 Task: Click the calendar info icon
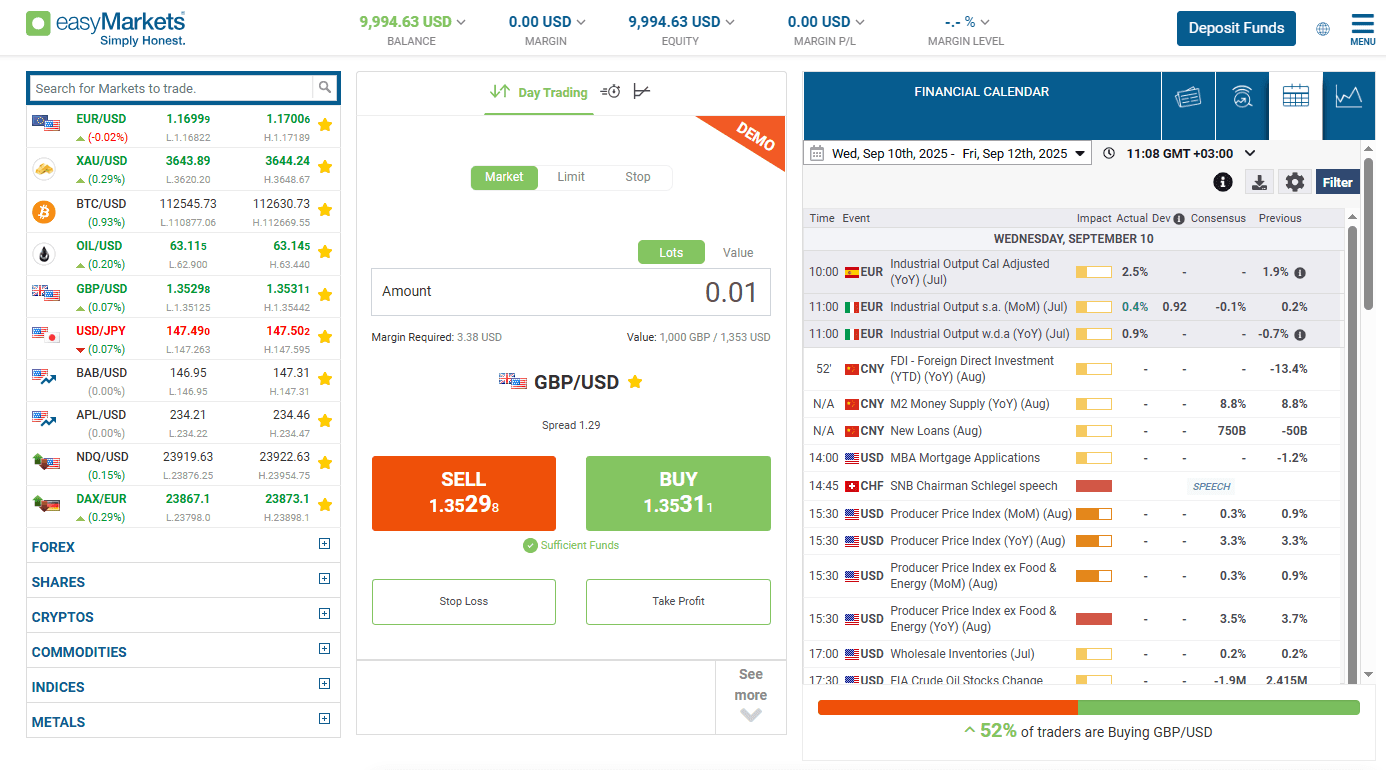tap(1222, 182)
